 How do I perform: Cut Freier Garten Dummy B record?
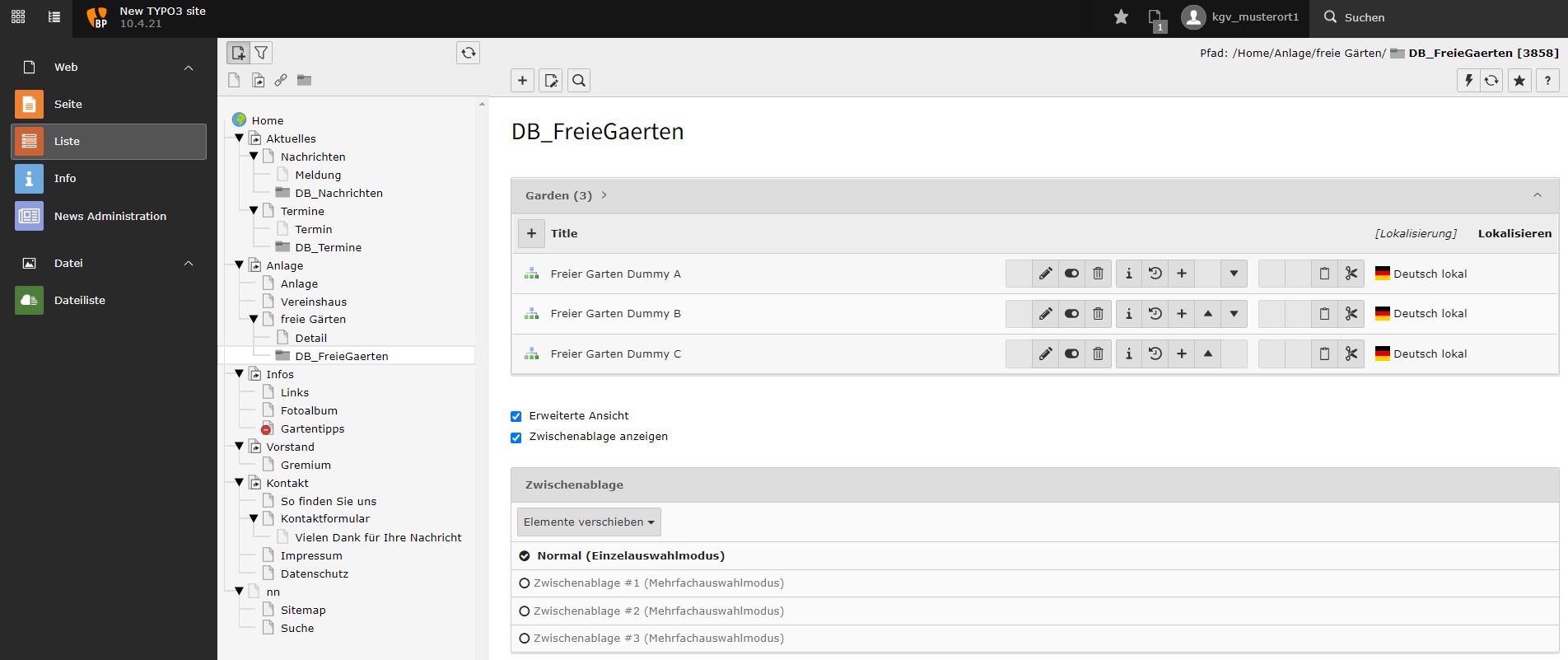point(1351,314)
